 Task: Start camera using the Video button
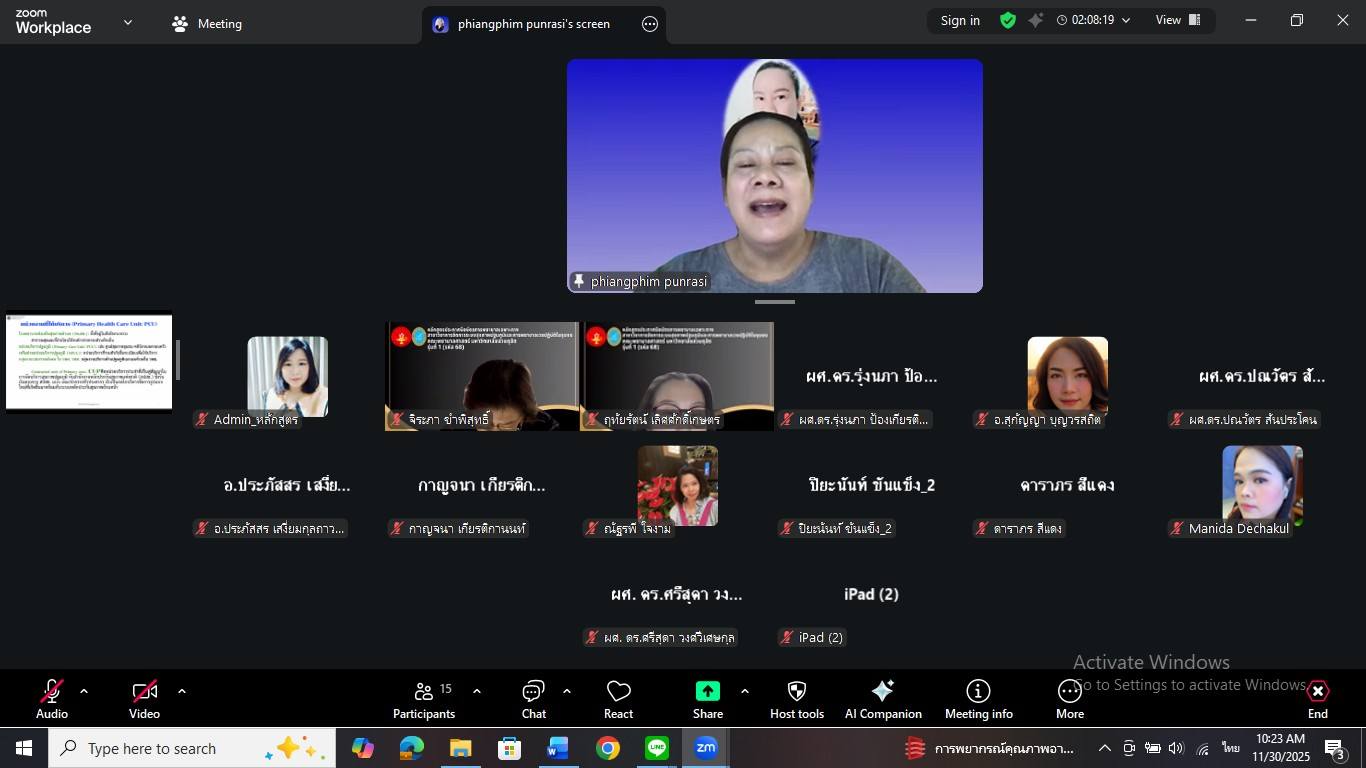click(x=144, y=699)
